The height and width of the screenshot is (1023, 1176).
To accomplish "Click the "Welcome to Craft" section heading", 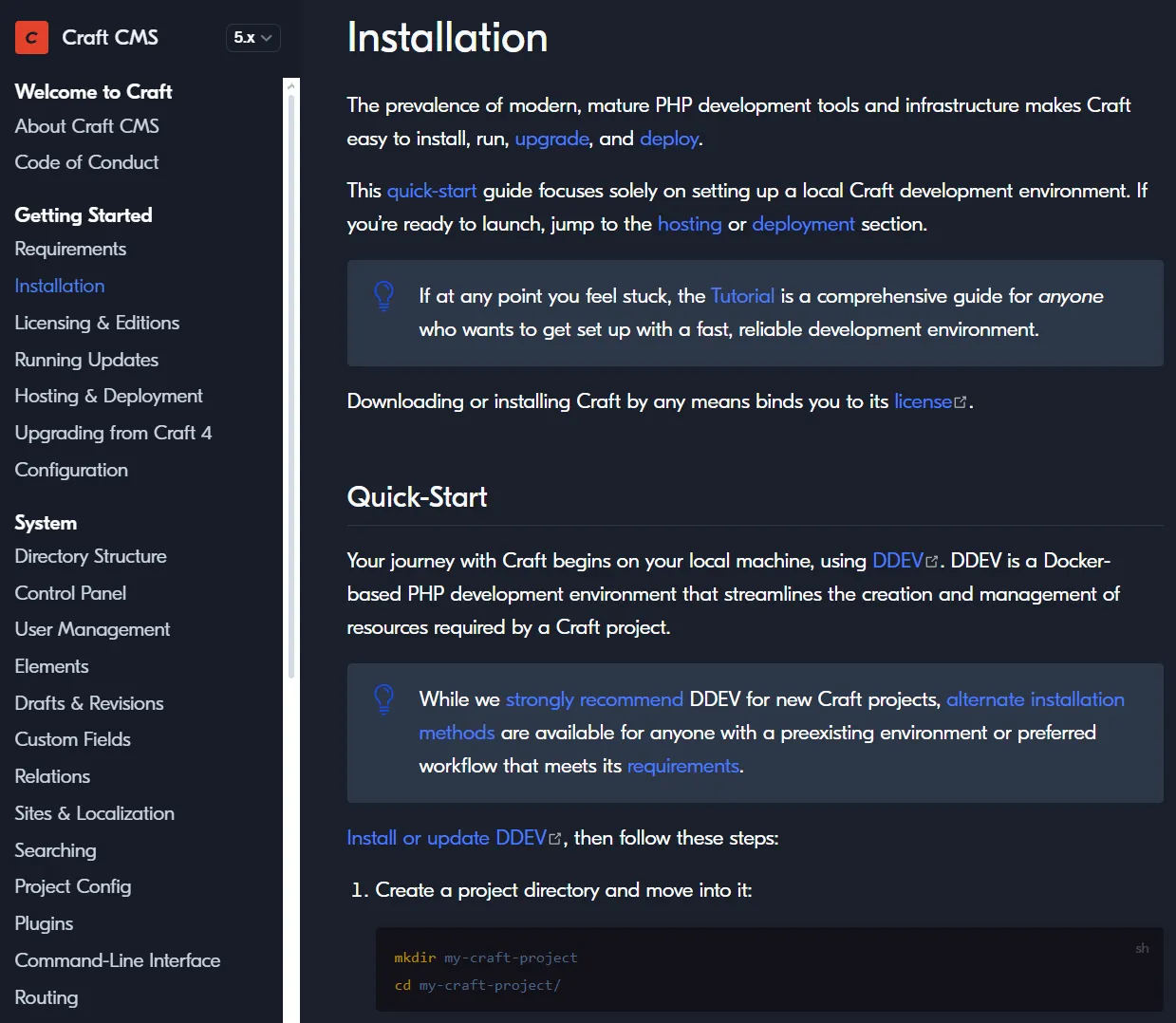I will pyautogui.click(x=94, y=92).
